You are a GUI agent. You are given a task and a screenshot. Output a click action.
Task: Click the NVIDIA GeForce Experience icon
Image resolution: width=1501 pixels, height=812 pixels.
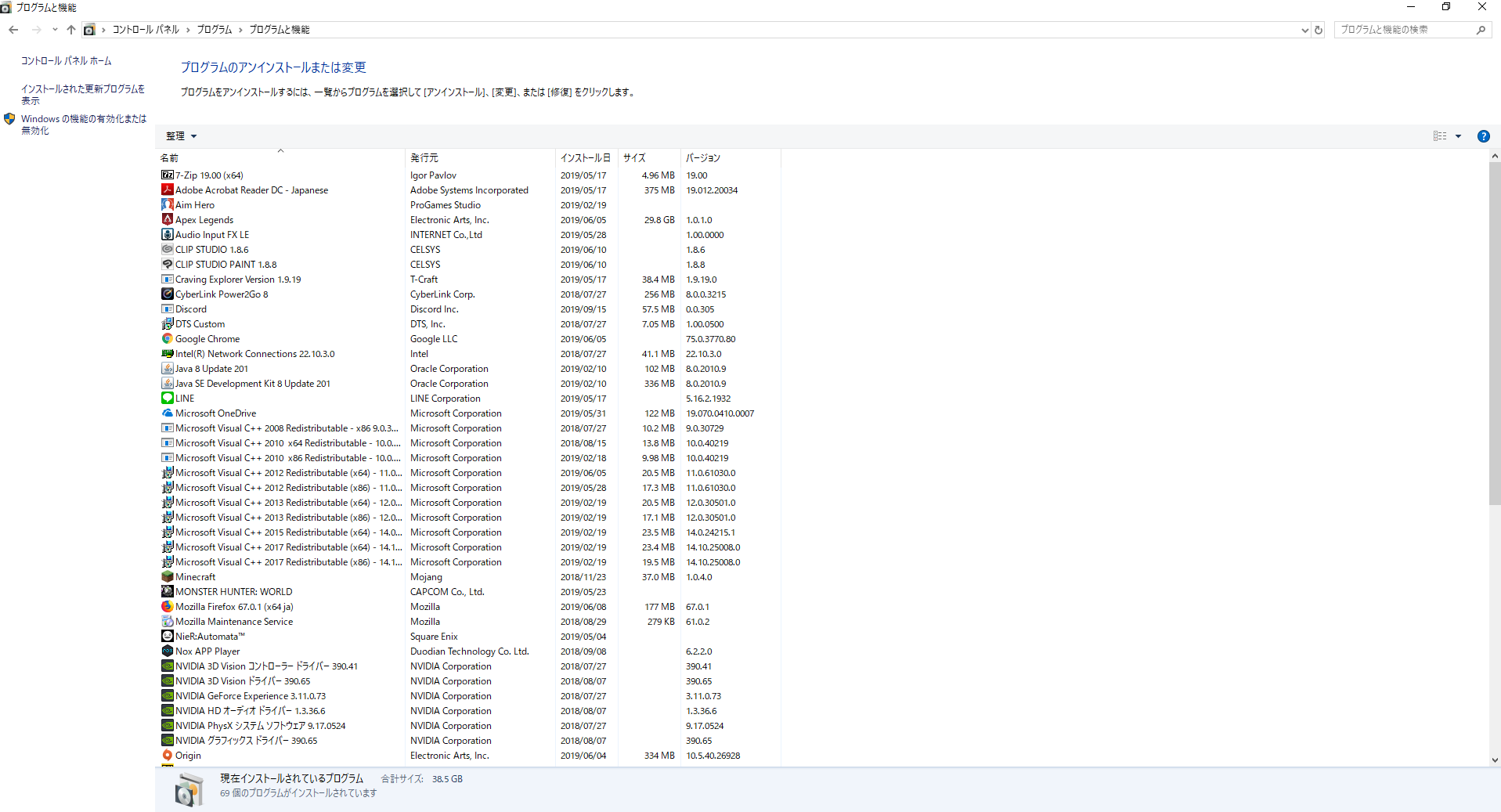[167, 696]
